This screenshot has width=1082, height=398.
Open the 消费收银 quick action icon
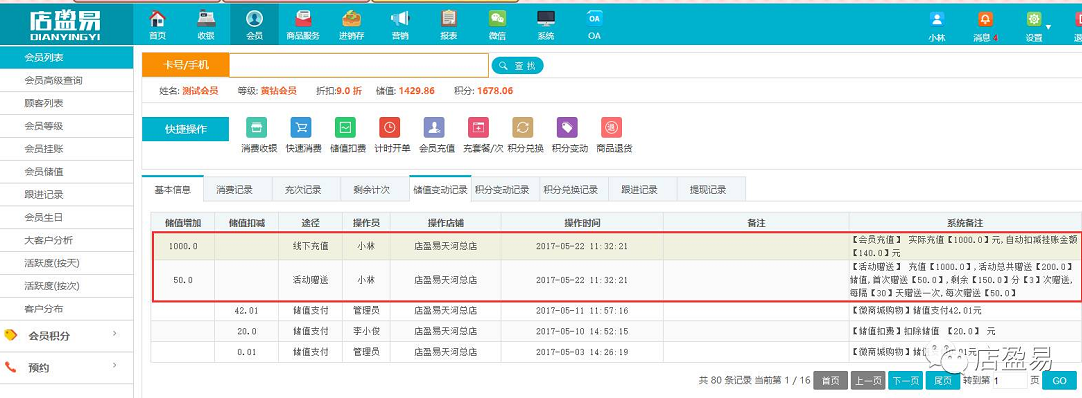coord(257,128)
